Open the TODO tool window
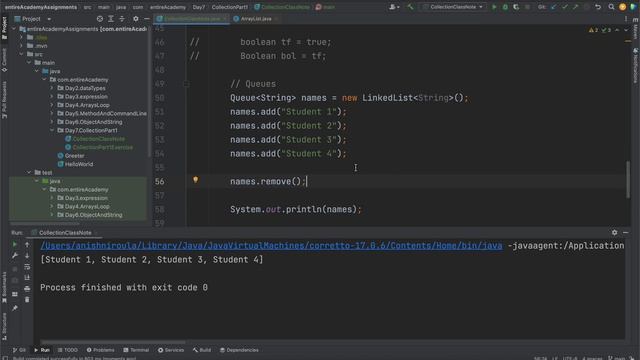This screenshot has width=640, height=360. tap(68, 350)
